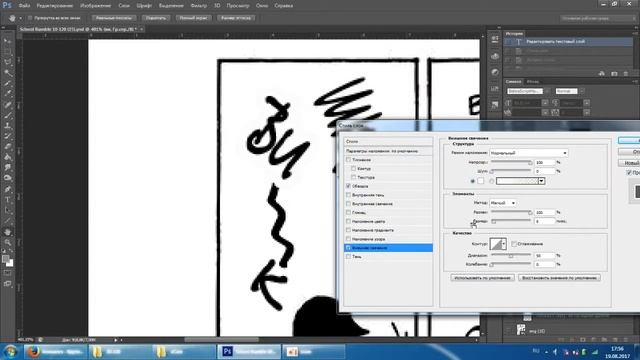640x360 pixels.
Task: Enable Внутренняя тень checkbox
Action: 348,195
